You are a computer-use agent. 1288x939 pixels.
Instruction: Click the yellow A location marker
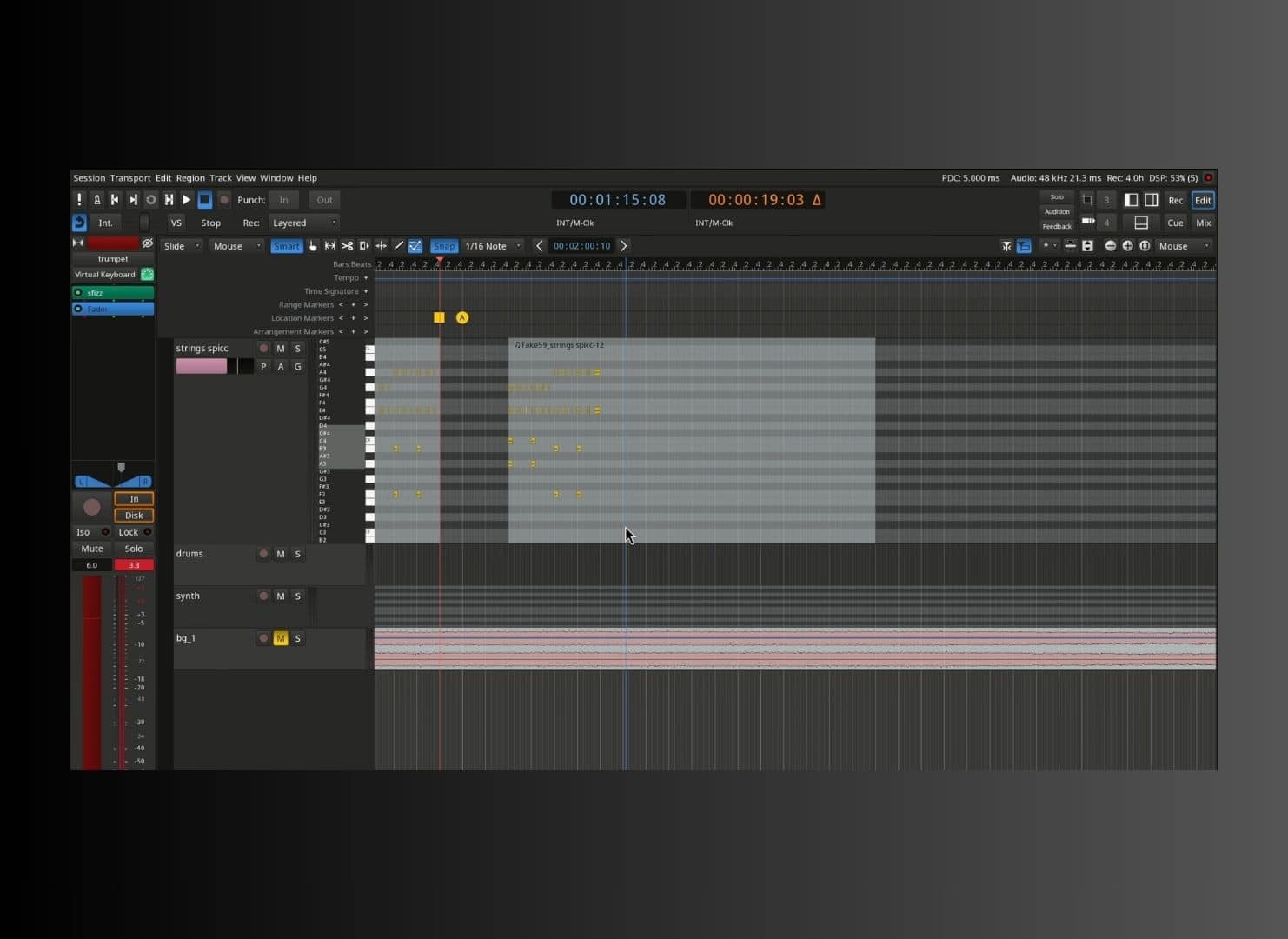(462, 318)
